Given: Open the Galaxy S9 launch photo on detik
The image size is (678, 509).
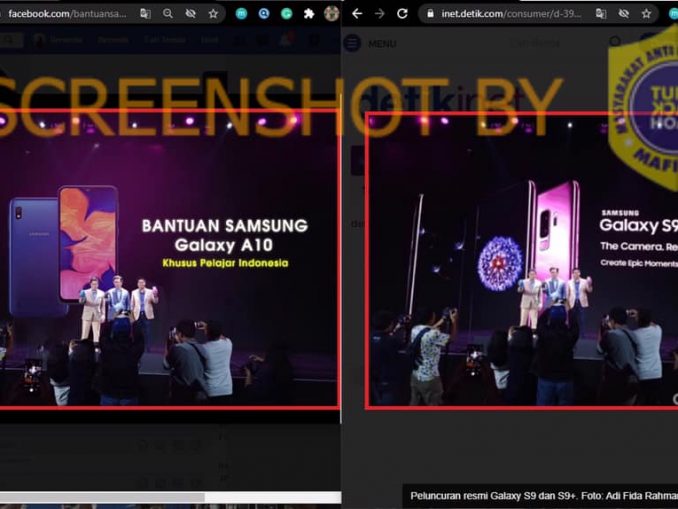Looking at the screenshot, I should point(522,260).
